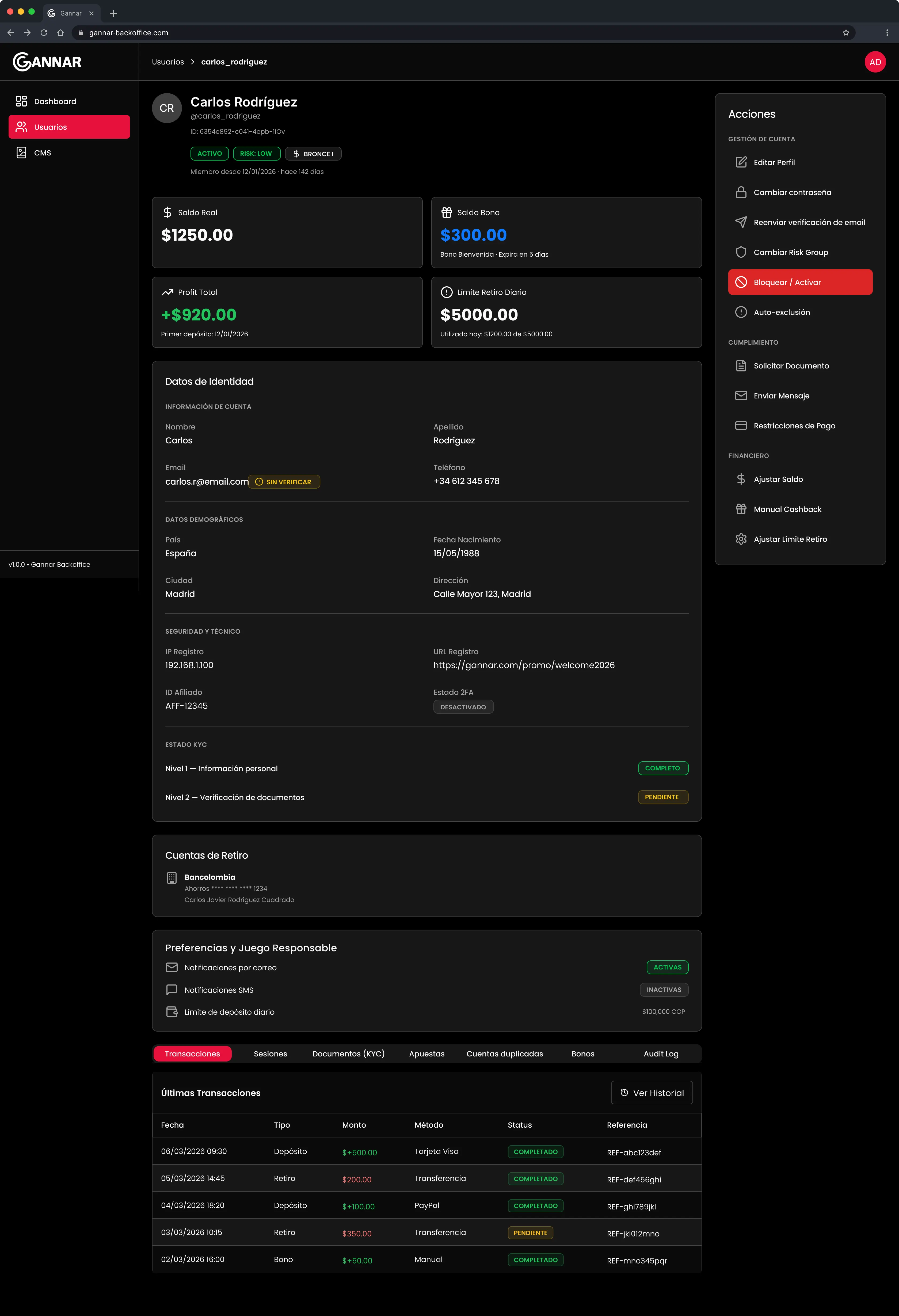The width and height of the screenshot is (899, 1316).
Task: Open the Bonos tab
Action: pyautogui.click(x=582, y=1054)
